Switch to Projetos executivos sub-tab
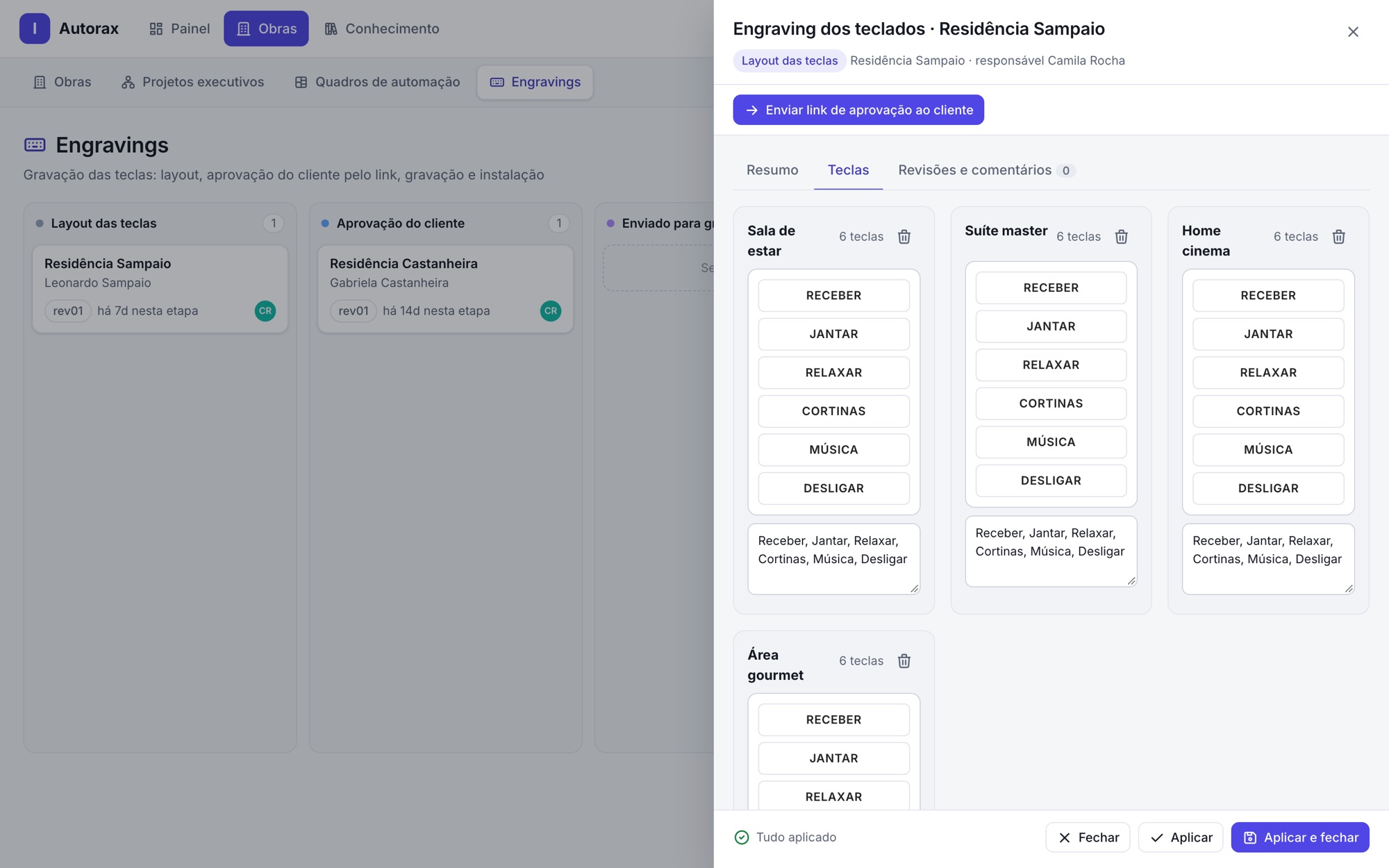This screenshot has height=868, width=1389. [192, 82]
